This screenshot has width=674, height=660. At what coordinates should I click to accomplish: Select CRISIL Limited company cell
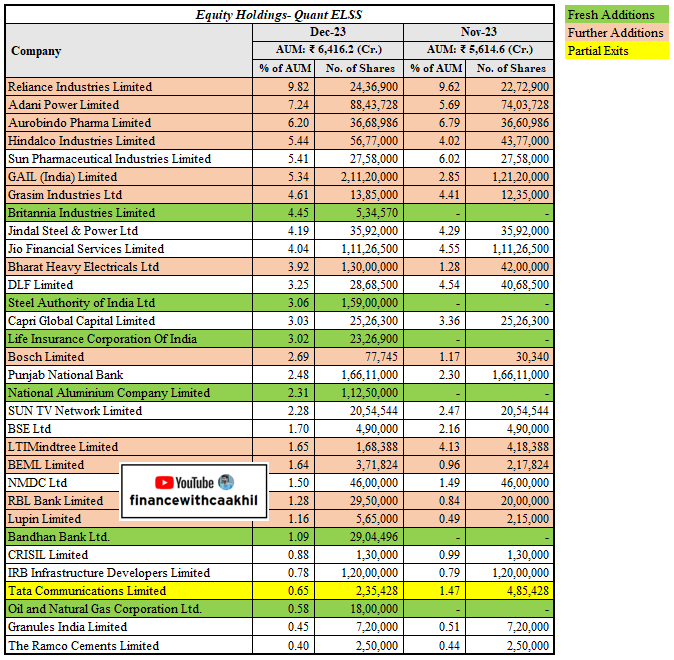[x=129, y=555]
